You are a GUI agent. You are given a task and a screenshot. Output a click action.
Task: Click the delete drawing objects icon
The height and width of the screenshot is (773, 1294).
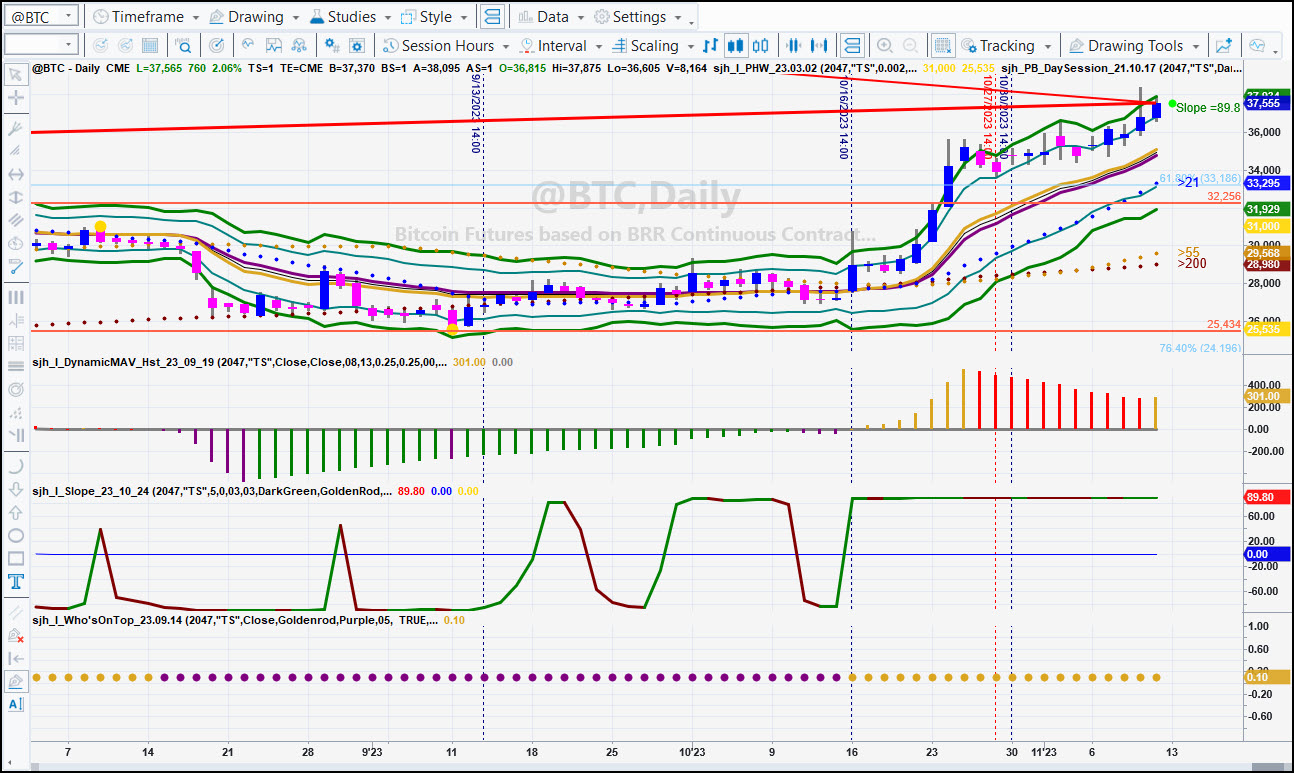(15, 635)
